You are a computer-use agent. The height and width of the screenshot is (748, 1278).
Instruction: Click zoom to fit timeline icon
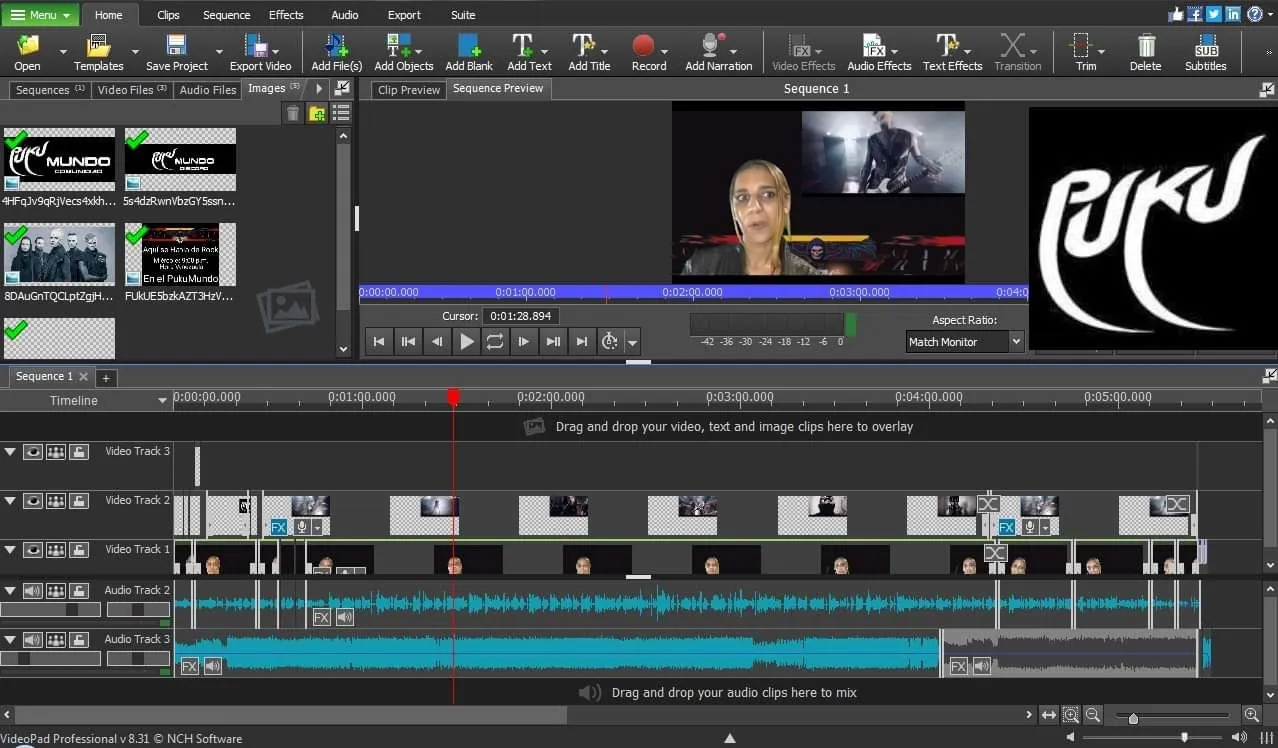point(1048,715)
